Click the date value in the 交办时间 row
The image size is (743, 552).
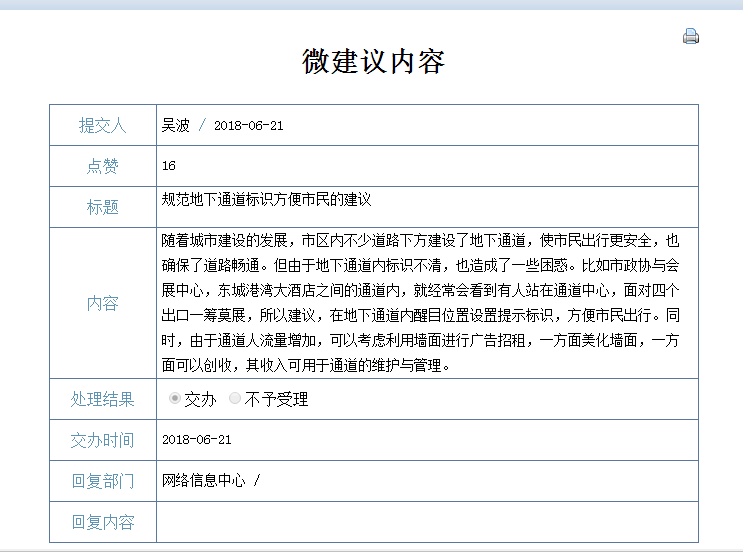(x=196, y=440)
